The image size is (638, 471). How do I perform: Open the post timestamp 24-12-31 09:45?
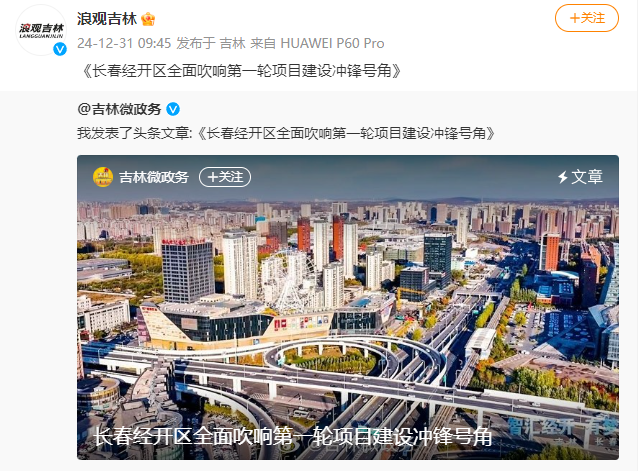(x=124, y=43)
